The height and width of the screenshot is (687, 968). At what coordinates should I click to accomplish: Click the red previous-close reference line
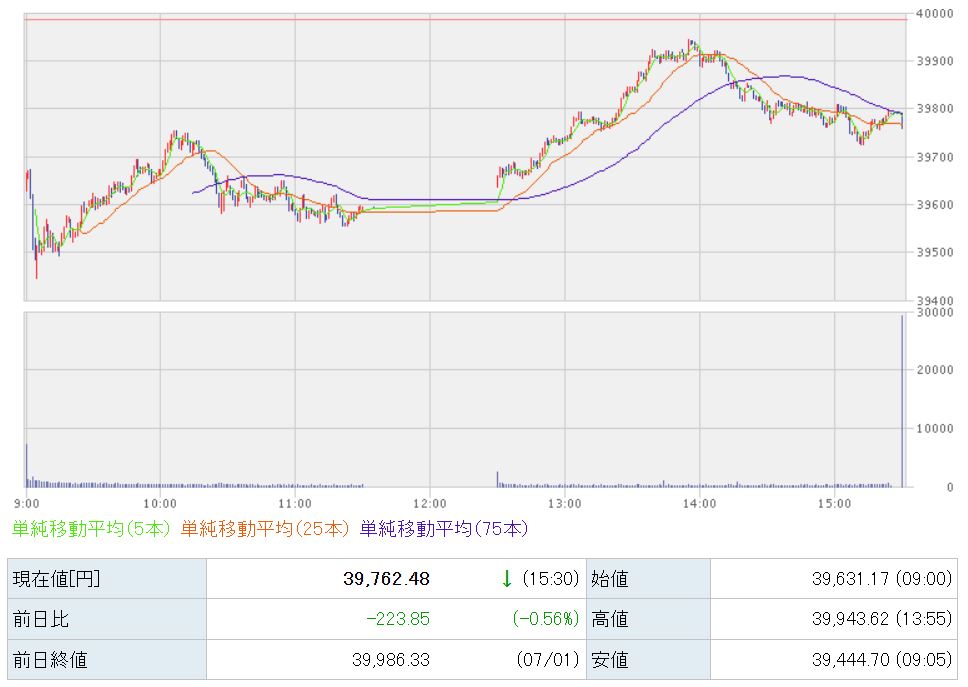coord(466,20)
